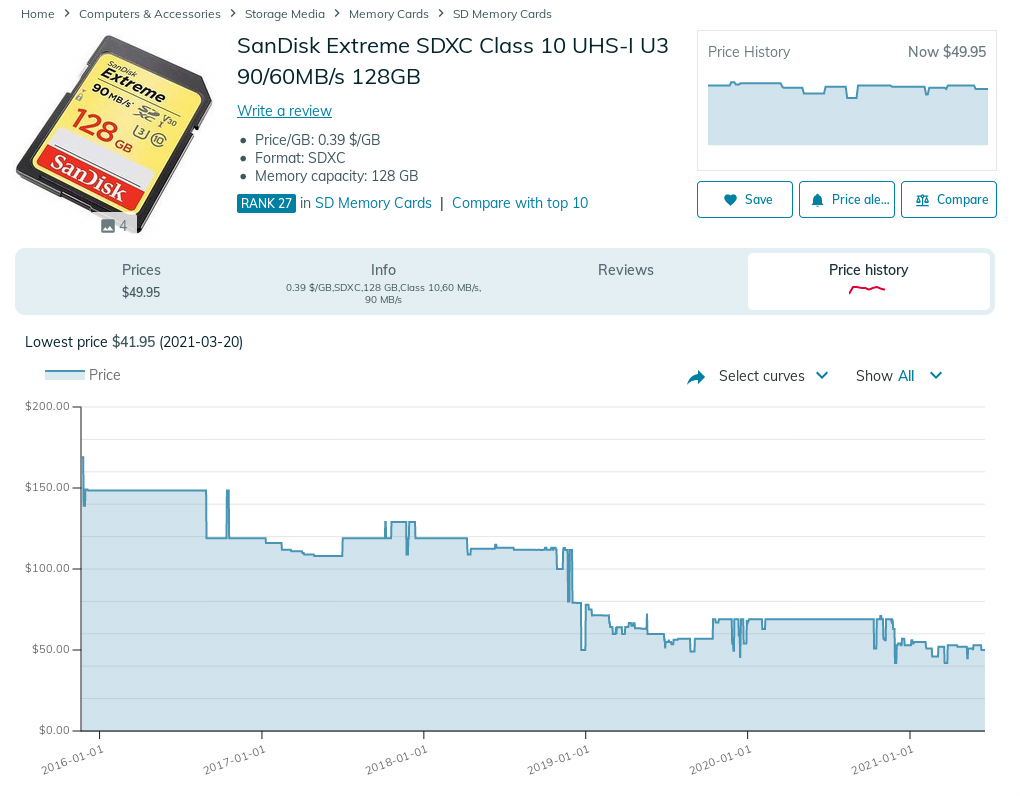The image size is (1020, 796).
Task: Switch to the Reviews tab
Action: 626,281
